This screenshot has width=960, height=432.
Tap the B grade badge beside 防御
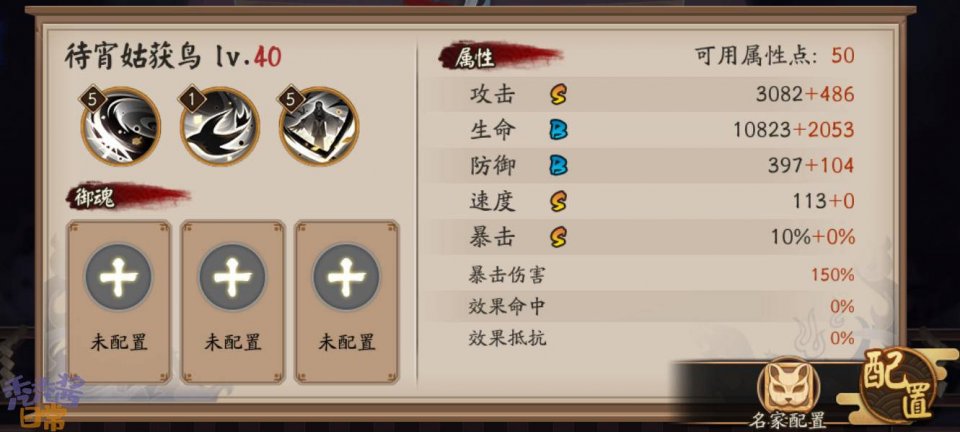558,165
